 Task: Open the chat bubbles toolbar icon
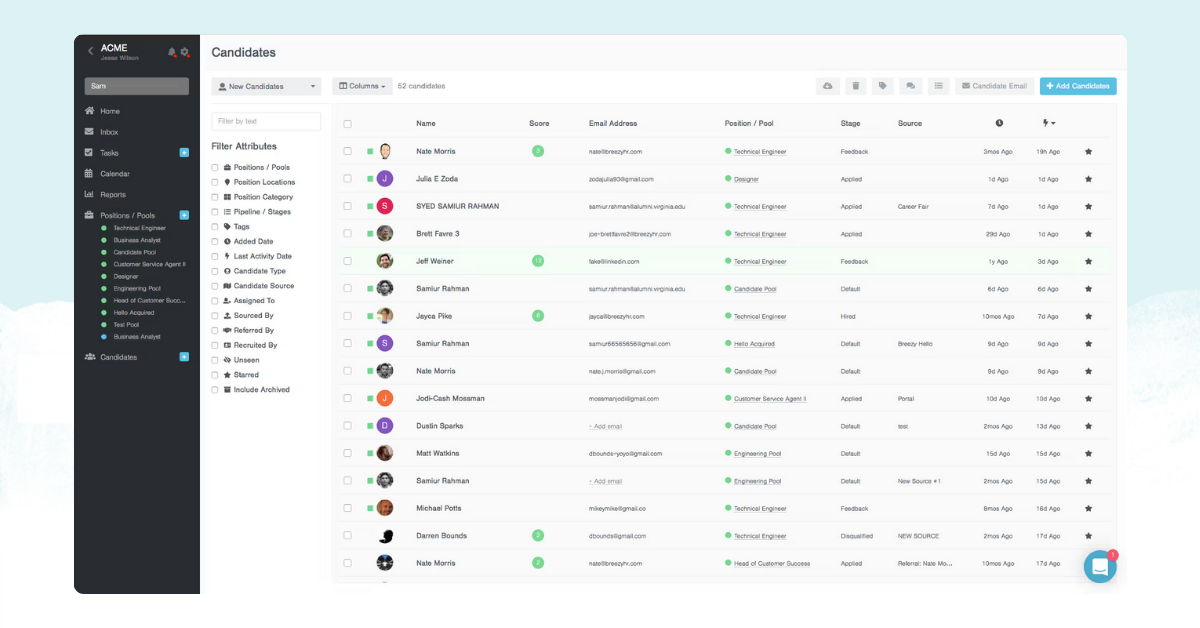tap(910, 86)
